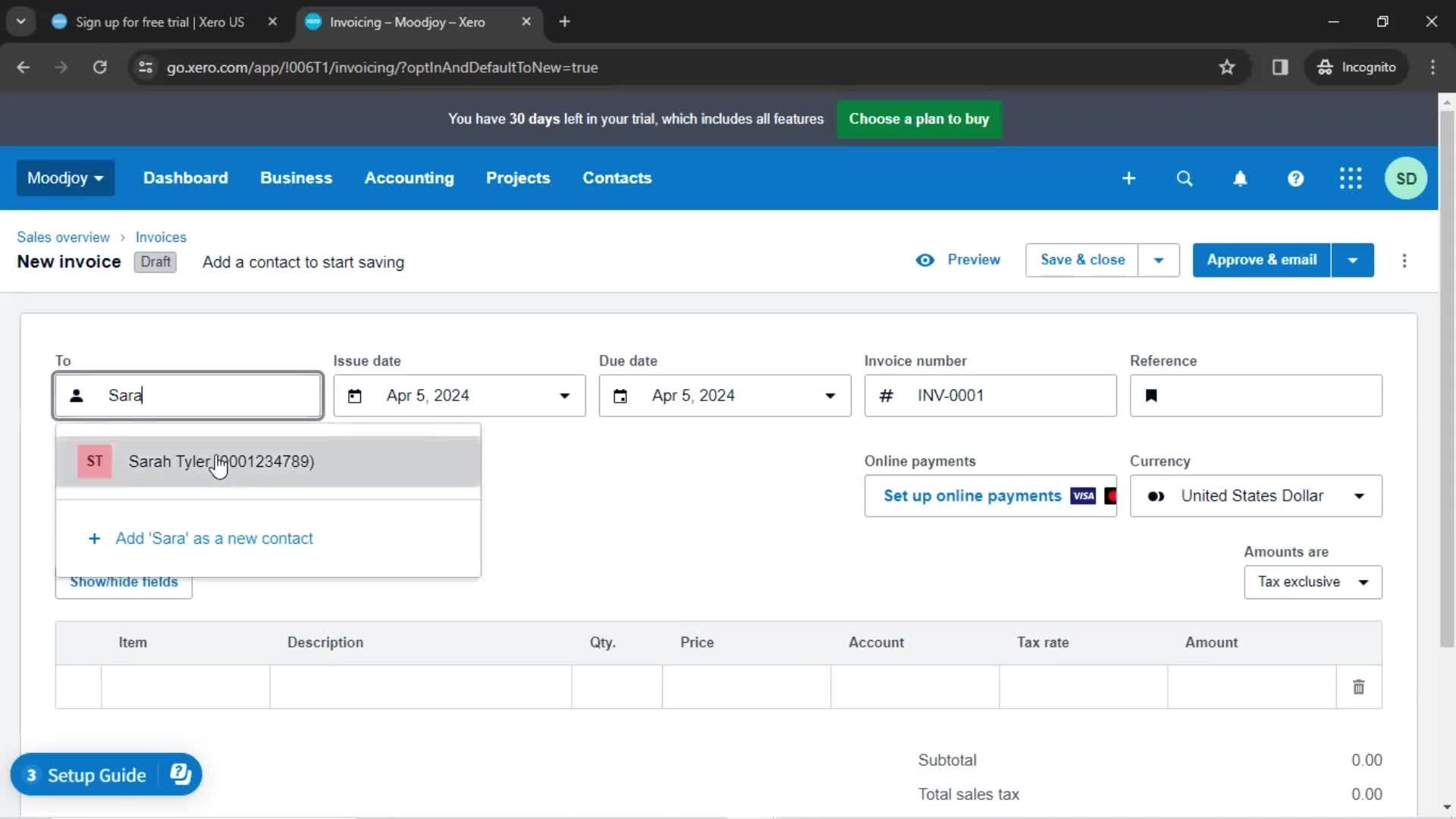
Task: Open the tab search chevron
Action: click(x=20, y=22)
